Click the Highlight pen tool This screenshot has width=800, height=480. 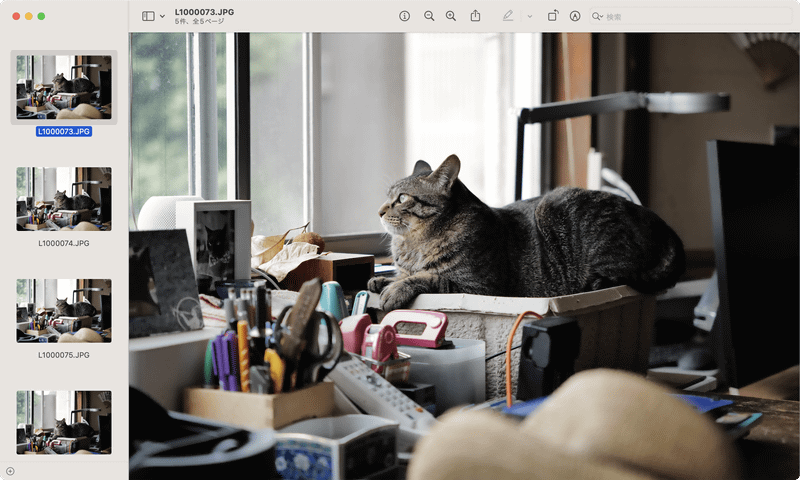(x=508, y=16)
